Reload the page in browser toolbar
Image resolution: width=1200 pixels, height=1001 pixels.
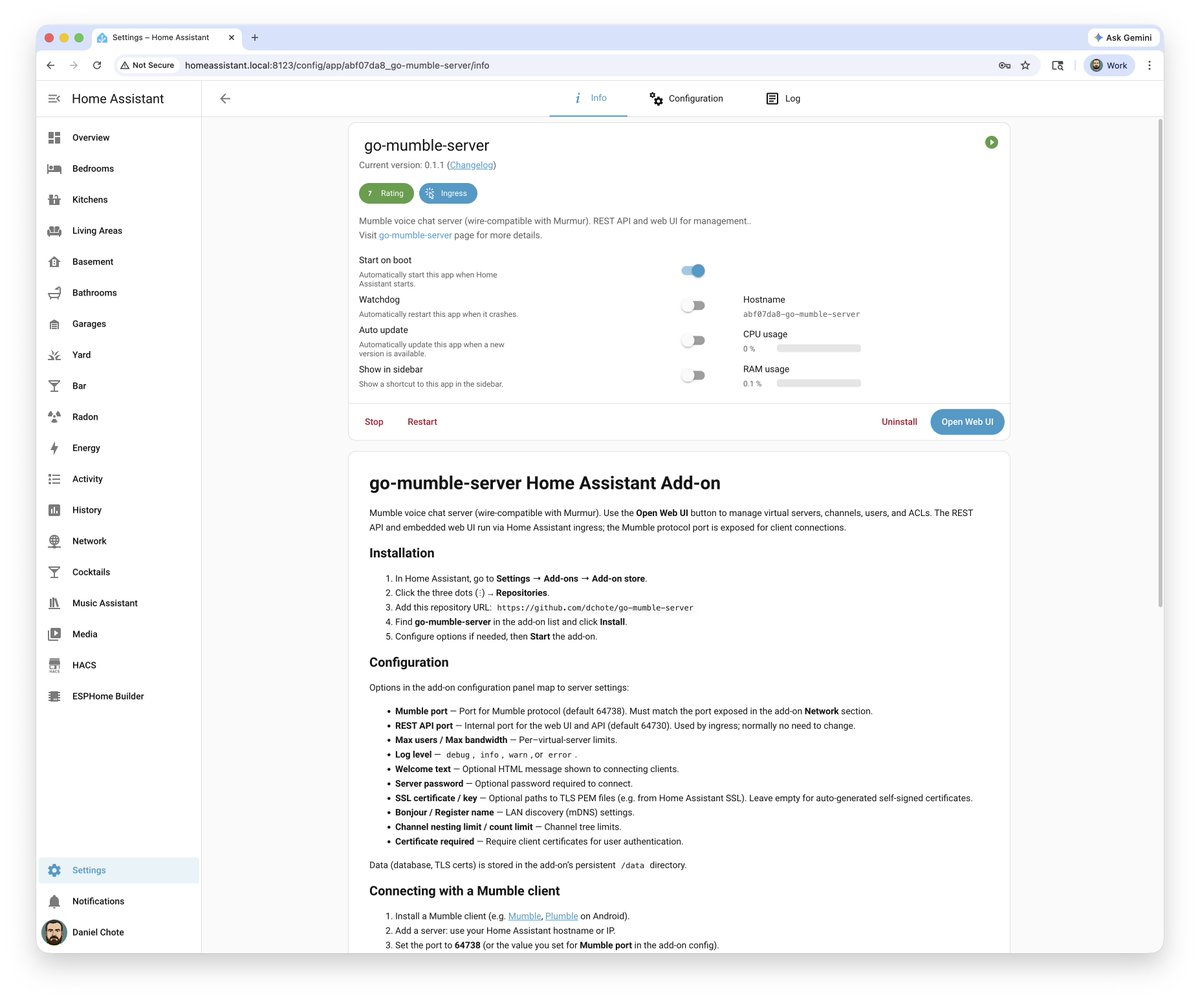97,65
